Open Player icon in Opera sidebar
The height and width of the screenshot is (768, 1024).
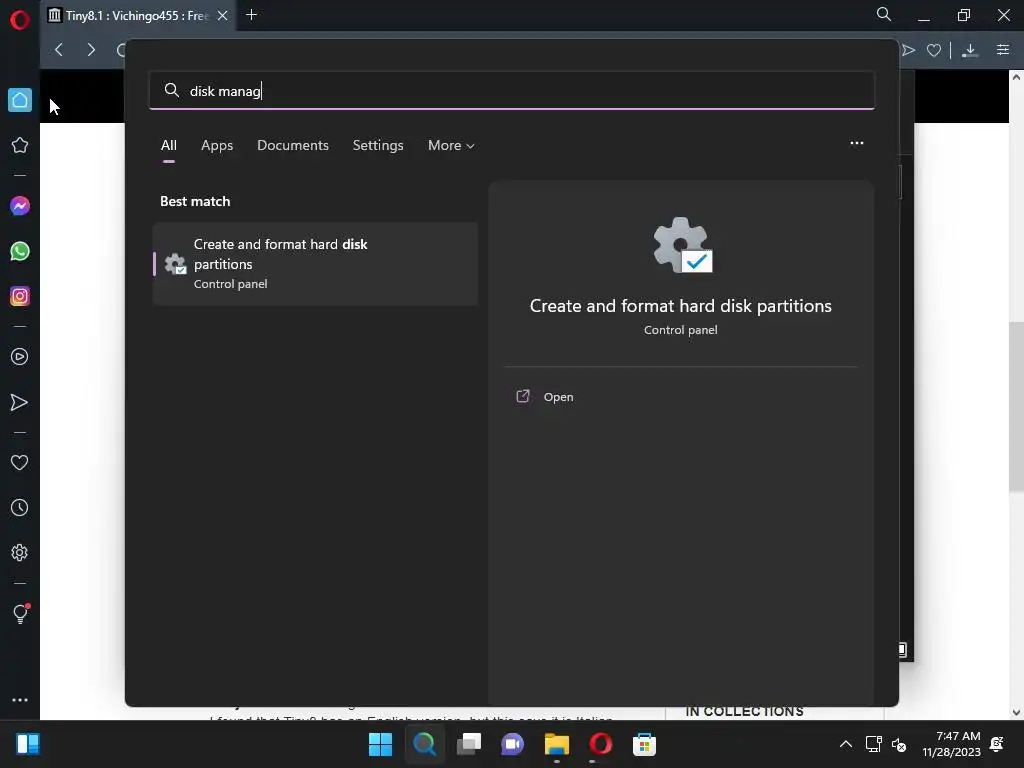coord(20,357)
